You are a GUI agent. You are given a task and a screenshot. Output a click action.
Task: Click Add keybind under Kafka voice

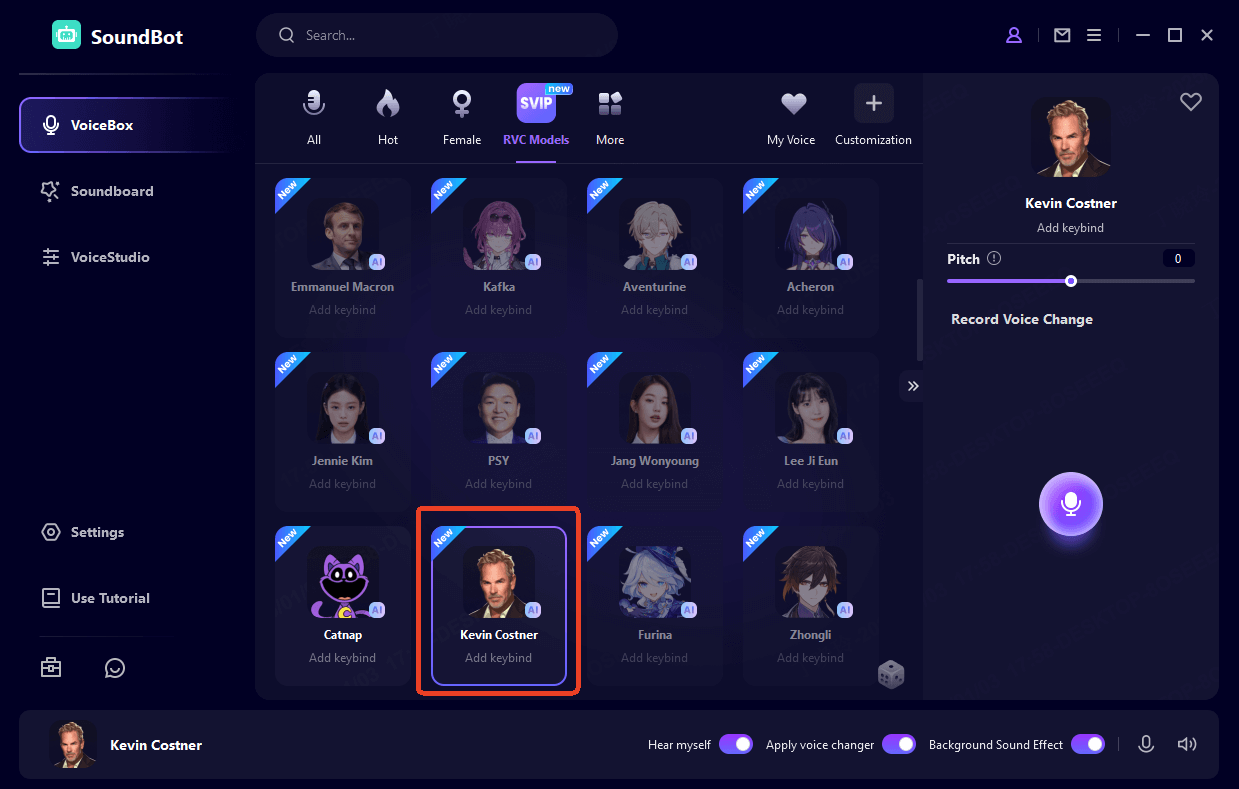[x=498, y=310]
